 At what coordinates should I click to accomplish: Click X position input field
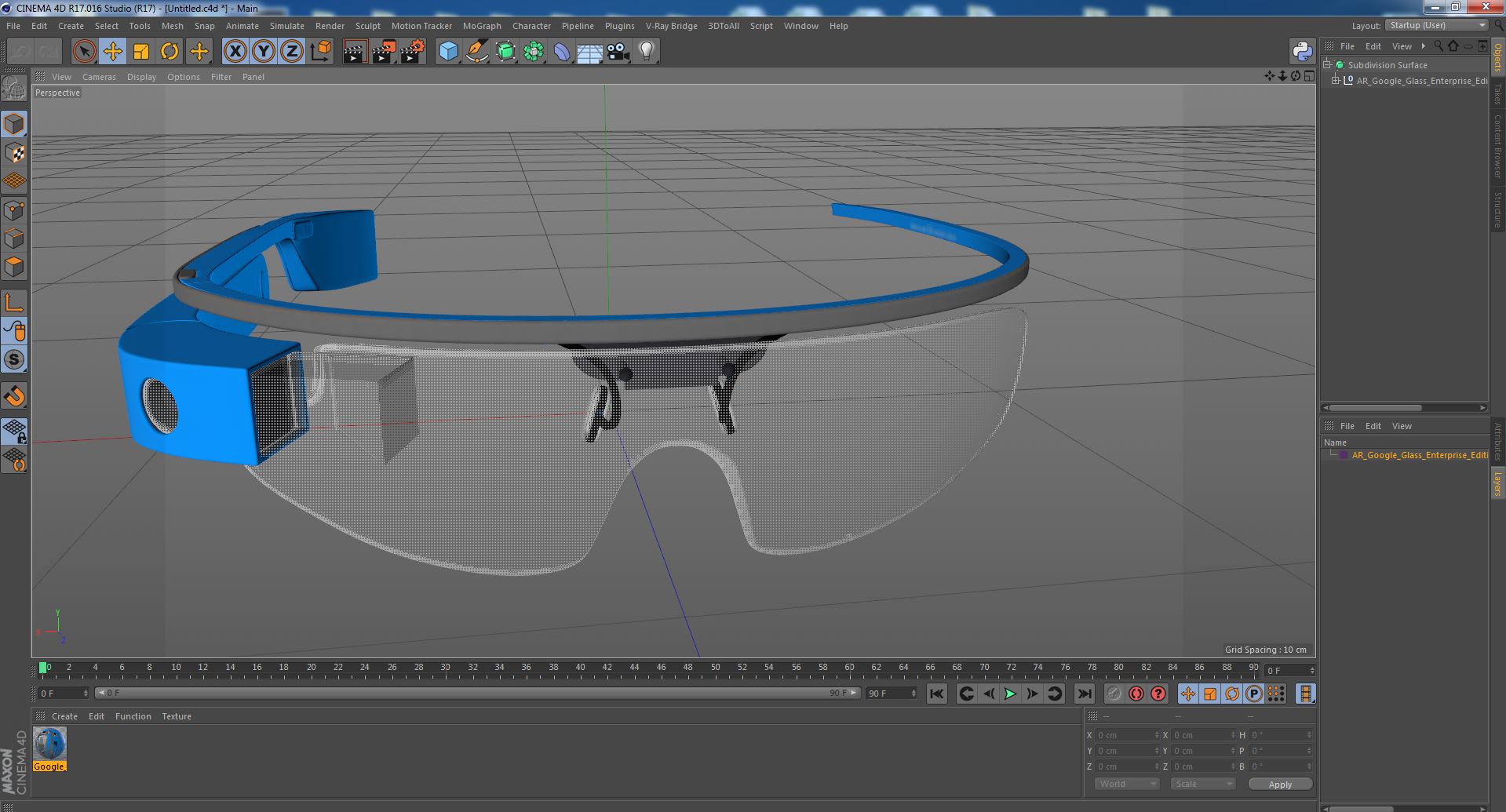coord(1128,735)
